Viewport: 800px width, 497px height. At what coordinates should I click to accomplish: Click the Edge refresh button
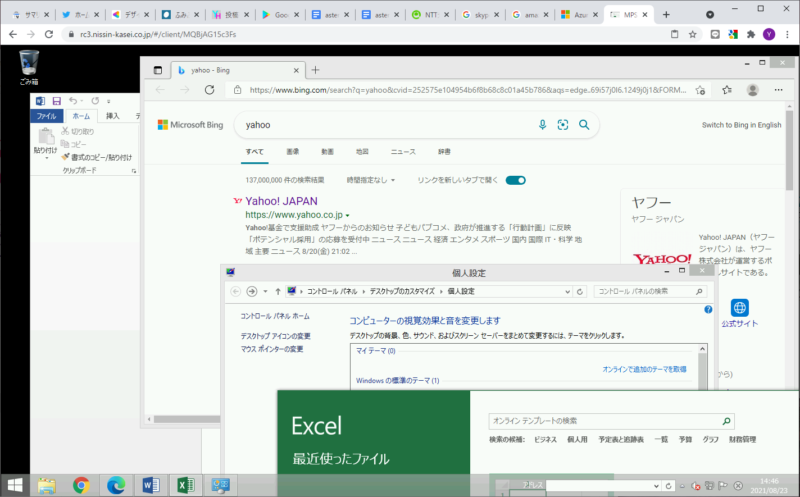(210, 90)
